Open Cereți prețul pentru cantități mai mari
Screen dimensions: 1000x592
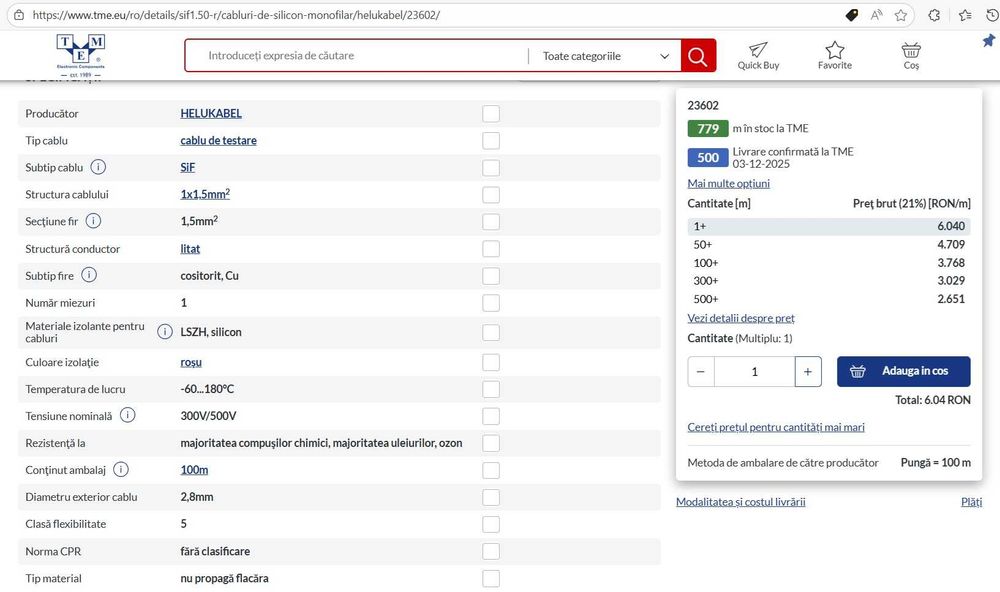click(x=776, y=427)
